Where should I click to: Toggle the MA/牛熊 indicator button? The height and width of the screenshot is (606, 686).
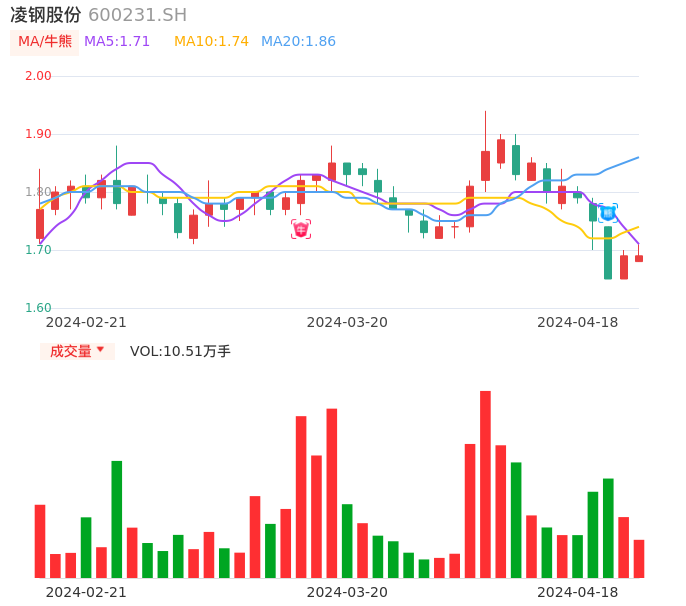44,42
